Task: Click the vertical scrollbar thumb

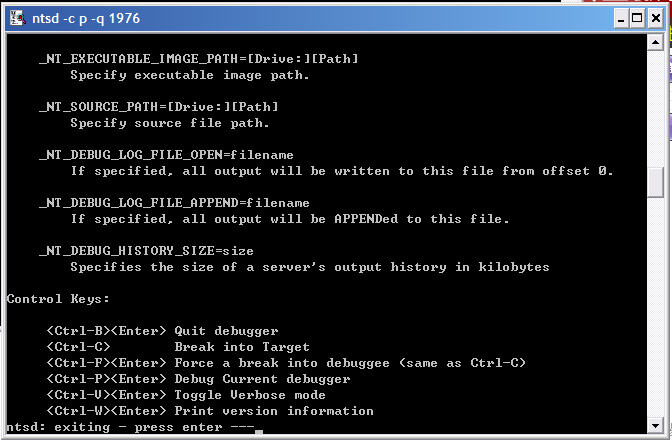Action: pyautogui.click(x=656, y=183)
